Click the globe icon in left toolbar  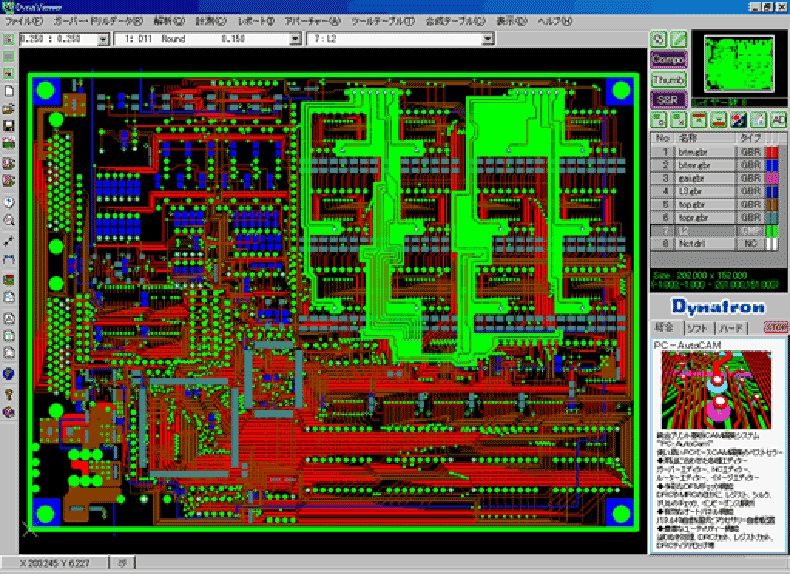coord(9,373)
